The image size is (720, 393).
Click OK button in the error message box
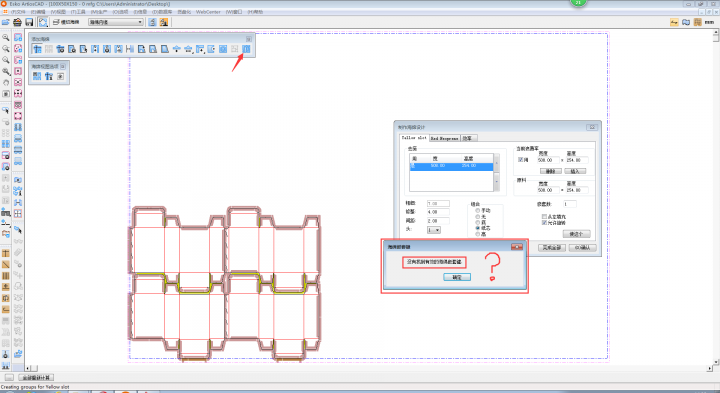click(457, 277)
